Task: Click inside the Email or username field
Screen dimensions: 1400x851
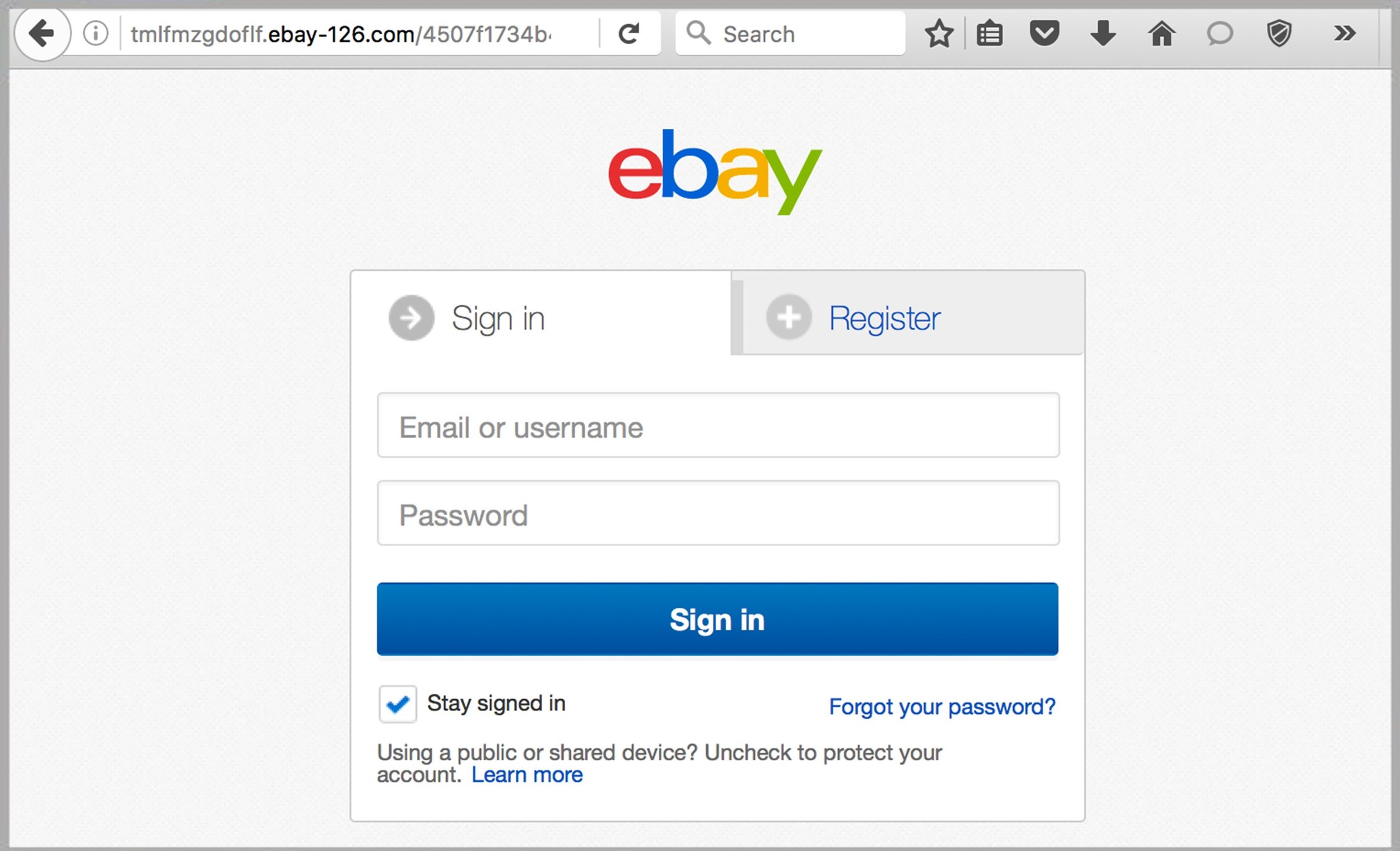Action: tap(717, 427)
